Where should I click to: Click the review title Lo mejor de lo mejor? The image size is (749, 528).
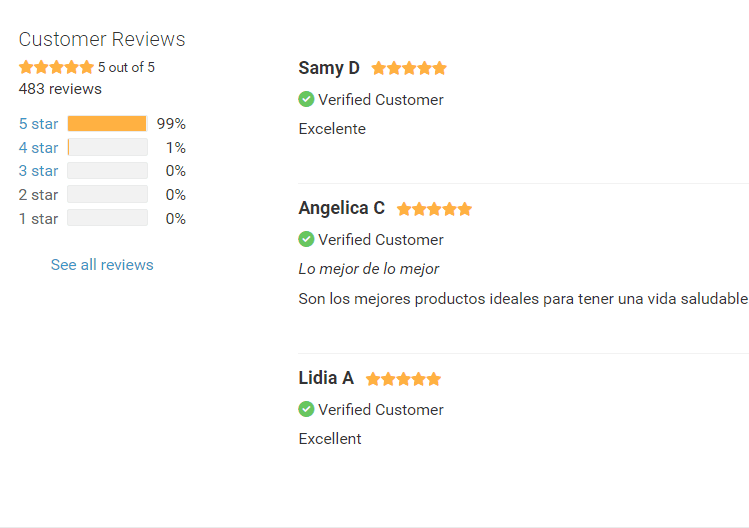click(368, 269)
